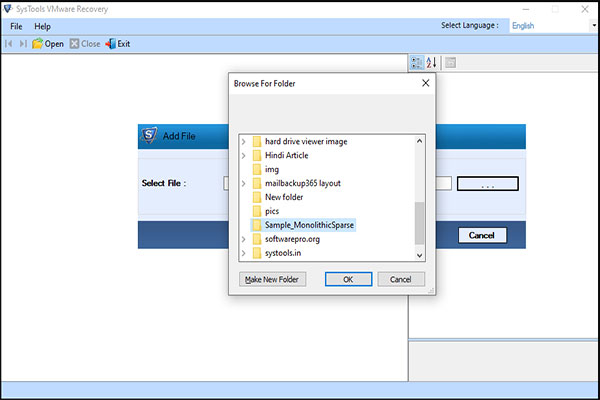Screen dimensions: 600x400
Task: Open the File menu
Action: tap(16, 26)
